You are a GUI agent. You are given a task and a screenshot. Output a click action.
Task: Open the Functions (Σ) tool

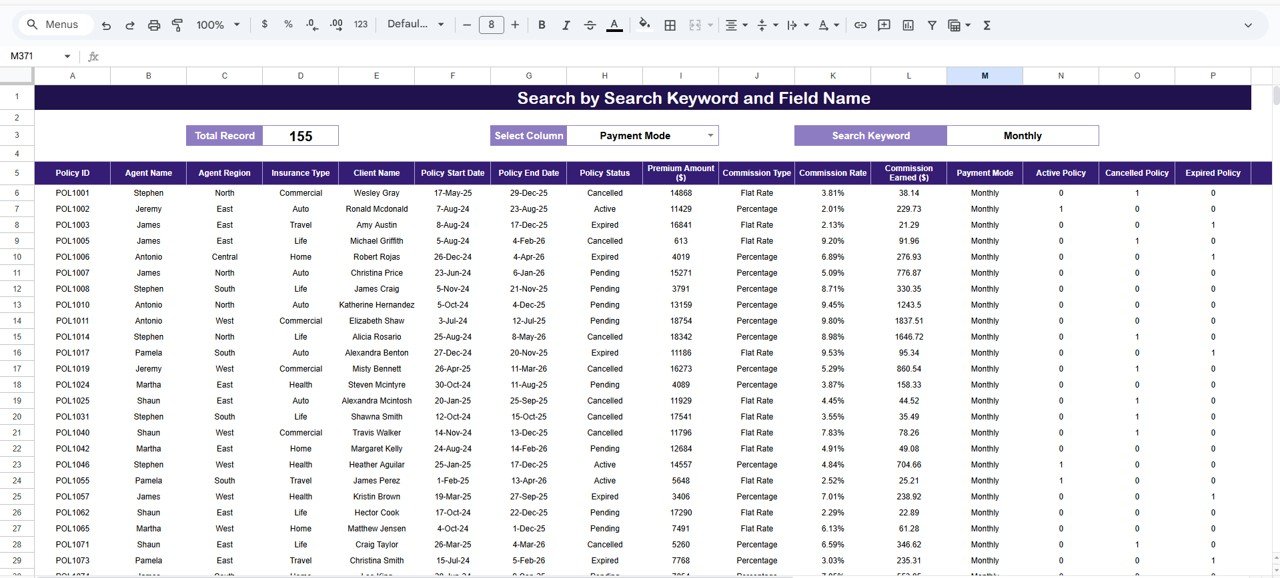pyautogui.click(x=985, y=24)
